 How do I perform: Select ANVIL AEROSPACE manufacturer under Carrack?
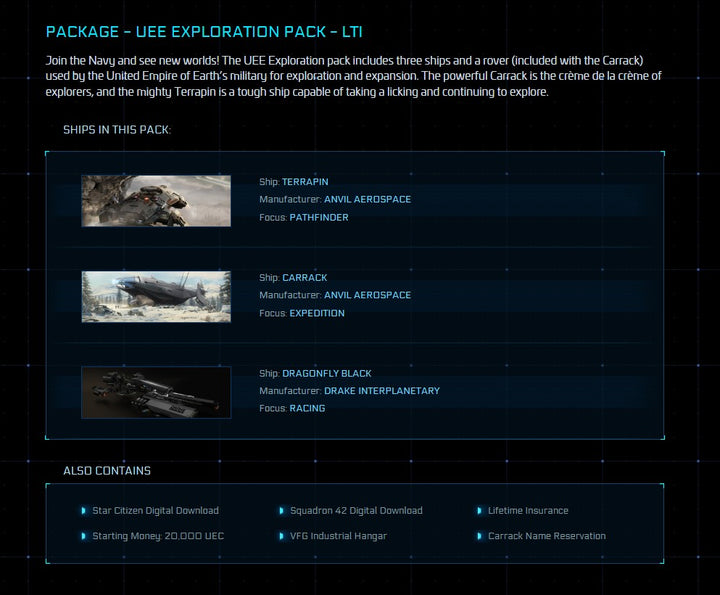367,295
